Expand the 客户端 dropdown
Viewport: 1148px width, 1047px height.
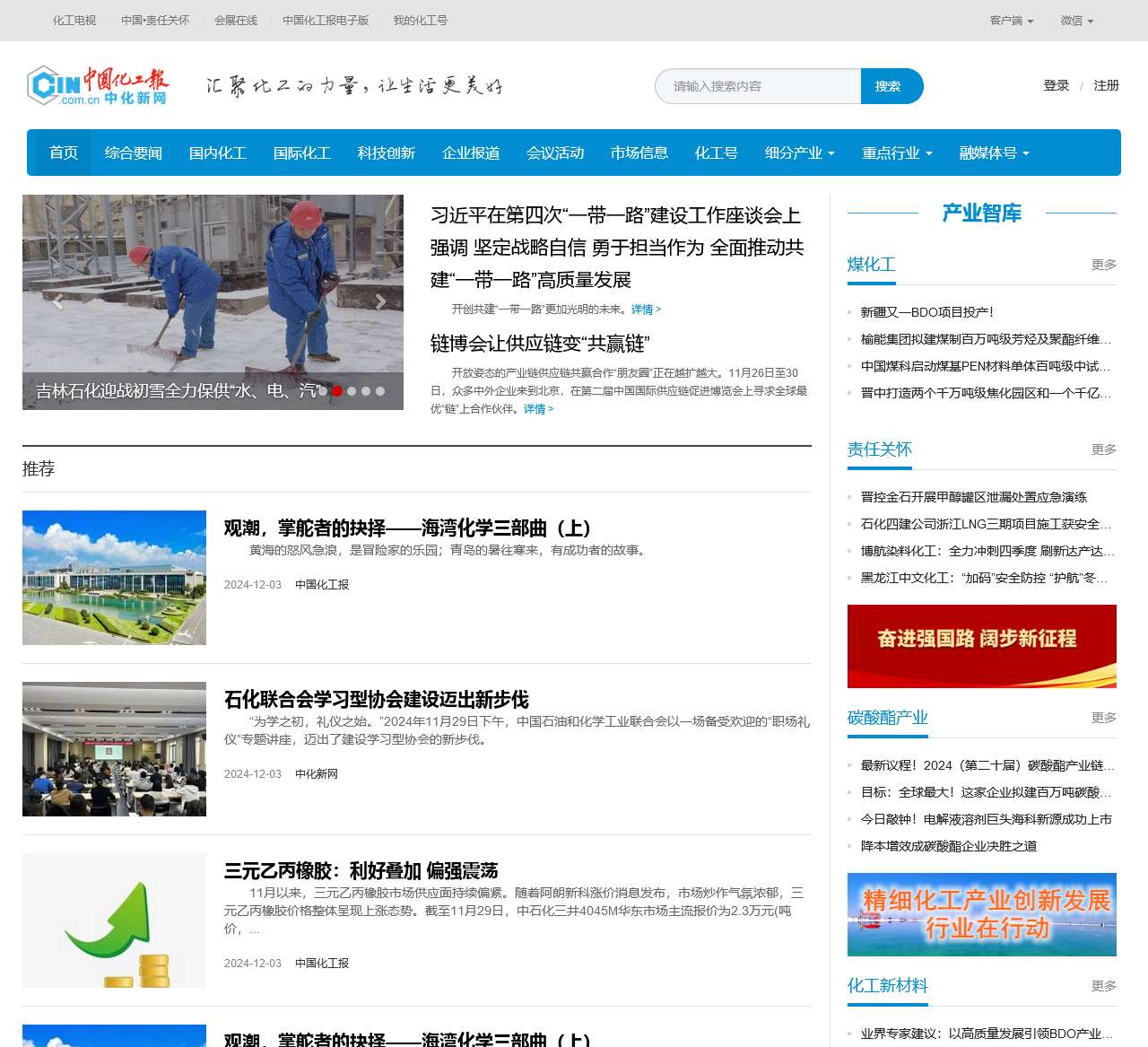(x=1011, y=21)
